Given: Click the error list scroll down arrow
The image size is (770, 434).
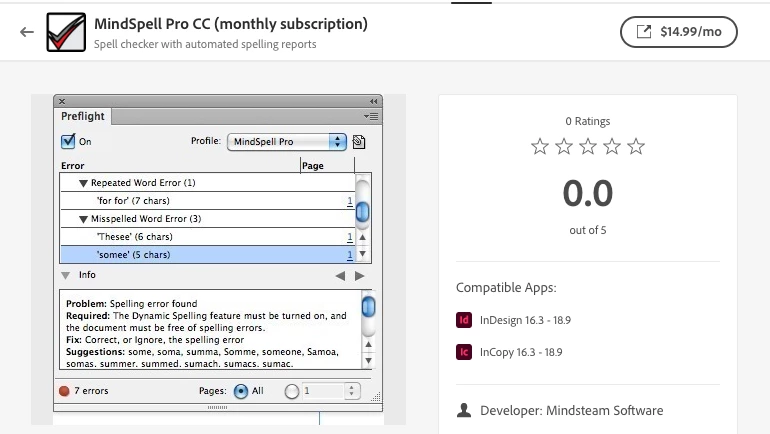Looking at the screenshot, I should 362,254.
